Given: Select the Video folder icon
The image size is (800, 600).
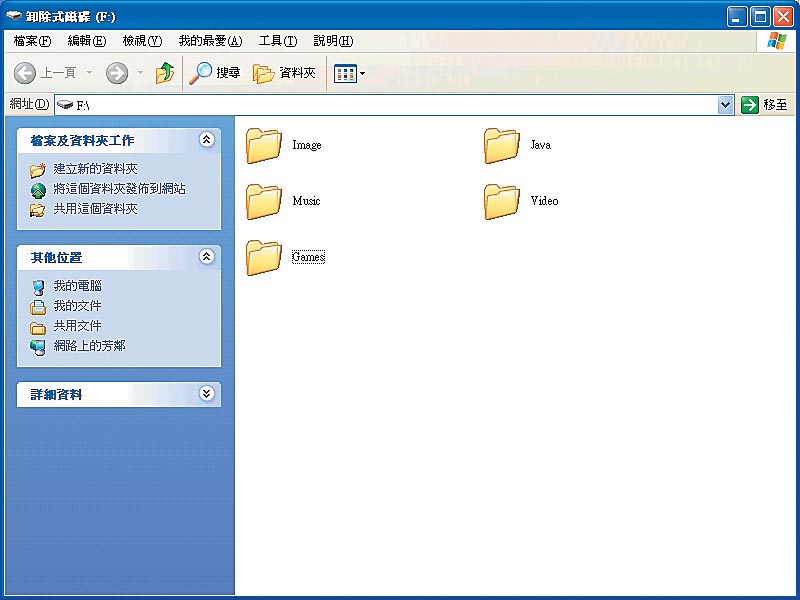Looking at the screenshot, I should [502, 202].
